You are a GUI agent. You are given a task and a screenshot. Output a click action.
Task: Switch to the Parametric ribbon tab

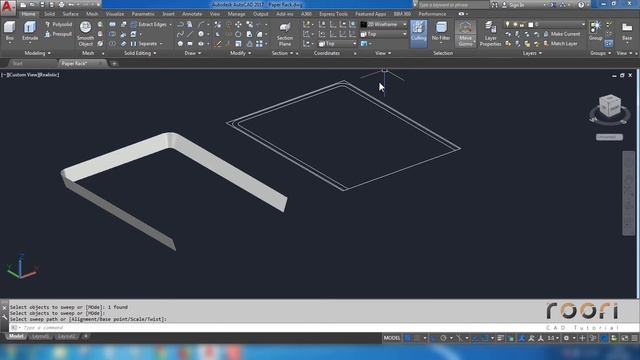(x=143, y=14)
